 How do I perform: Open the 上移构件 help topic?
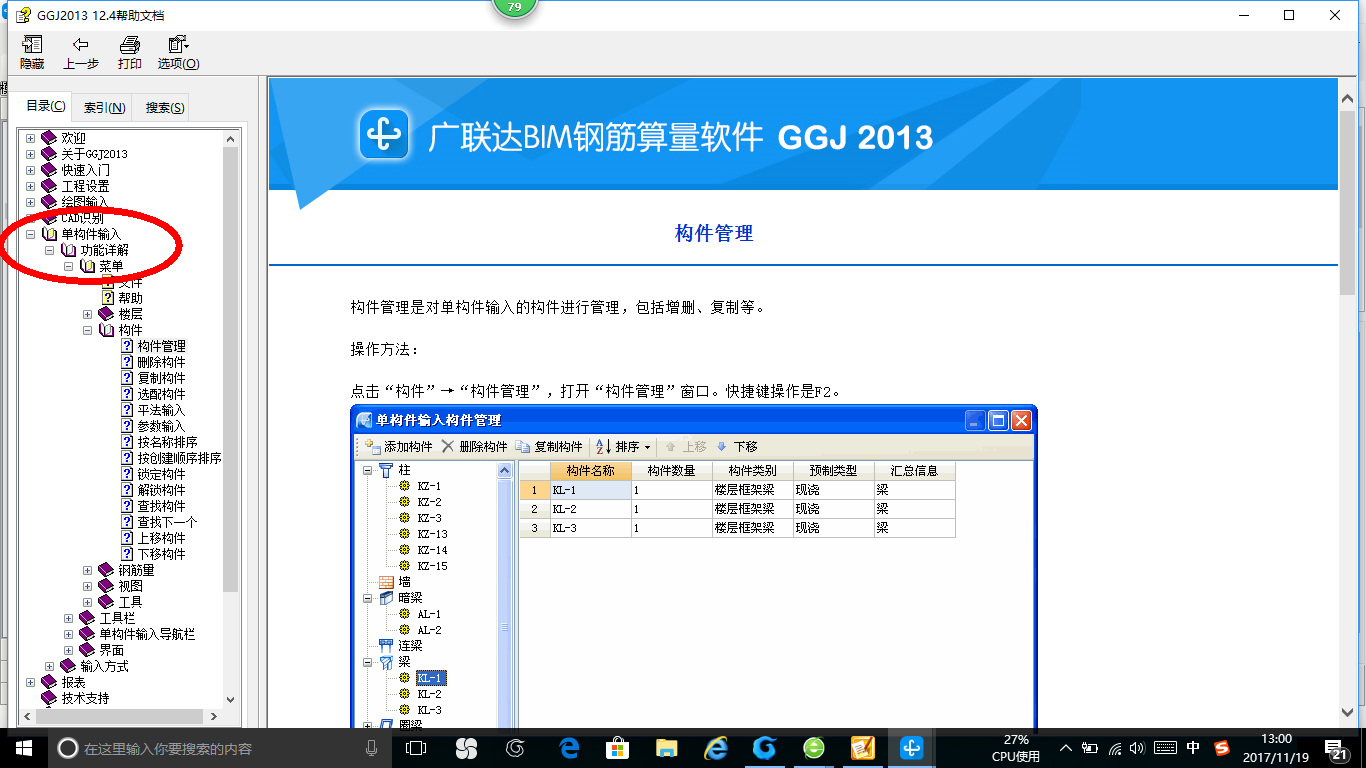tap(161, 538)
